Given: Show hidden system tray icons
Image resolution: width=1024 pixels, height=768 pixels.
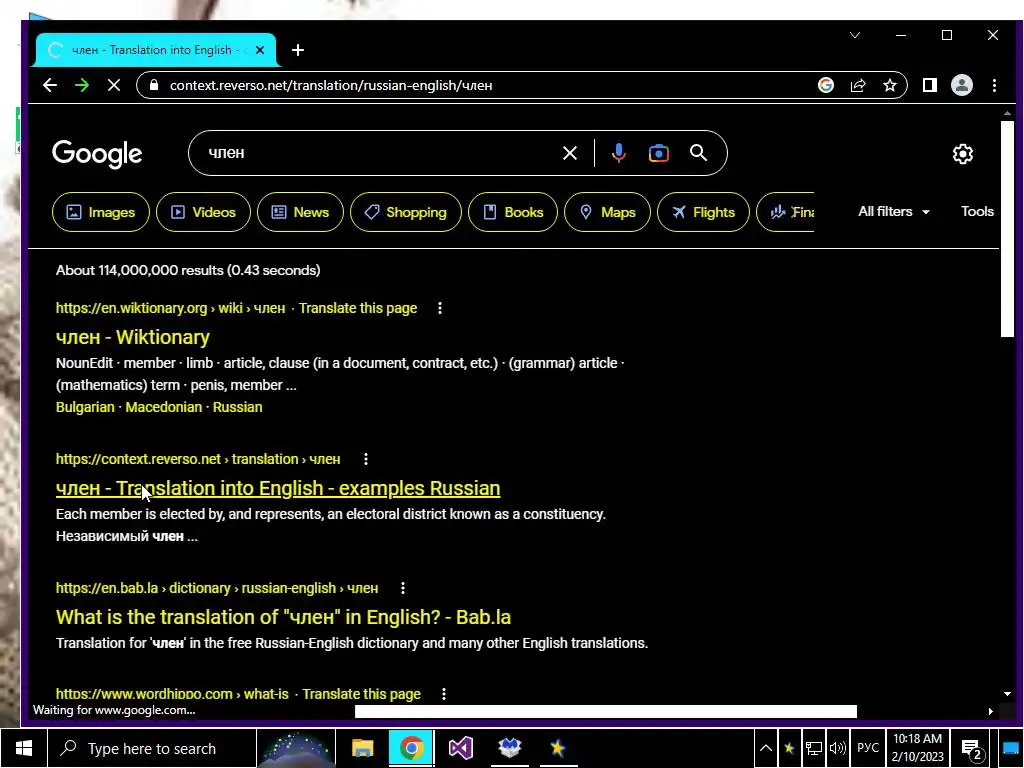Looking at the screenshot, I should 766,748.
